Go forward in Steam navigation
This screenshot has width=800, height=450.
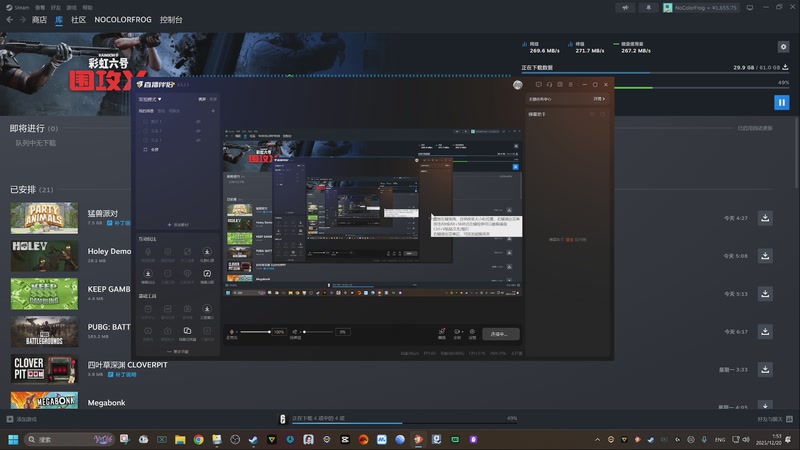[x=22, y=19]
